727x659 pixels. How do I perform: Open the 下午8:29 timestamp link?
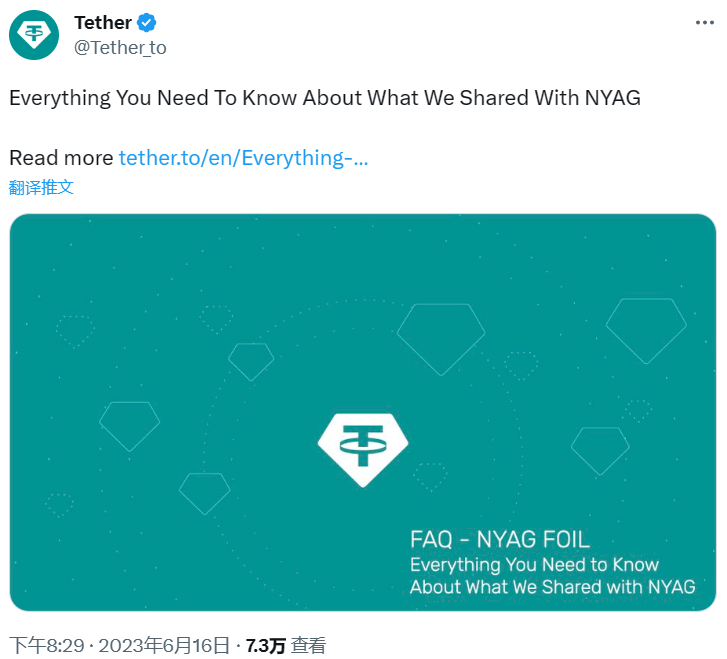point(47,646)
